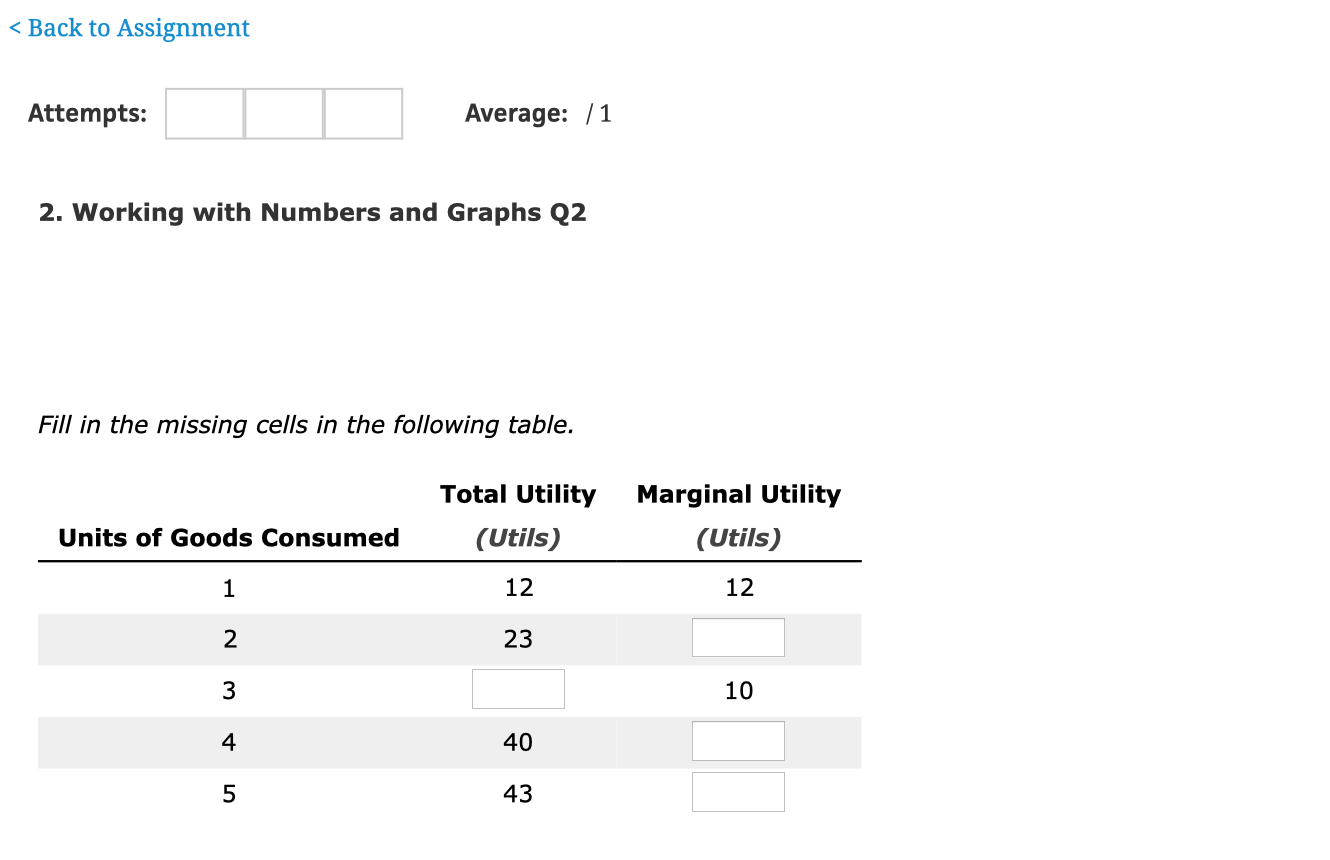This screenshot has width=1330, height=860.
Task: Click the Average score text
Action: (x=538, y=114)
